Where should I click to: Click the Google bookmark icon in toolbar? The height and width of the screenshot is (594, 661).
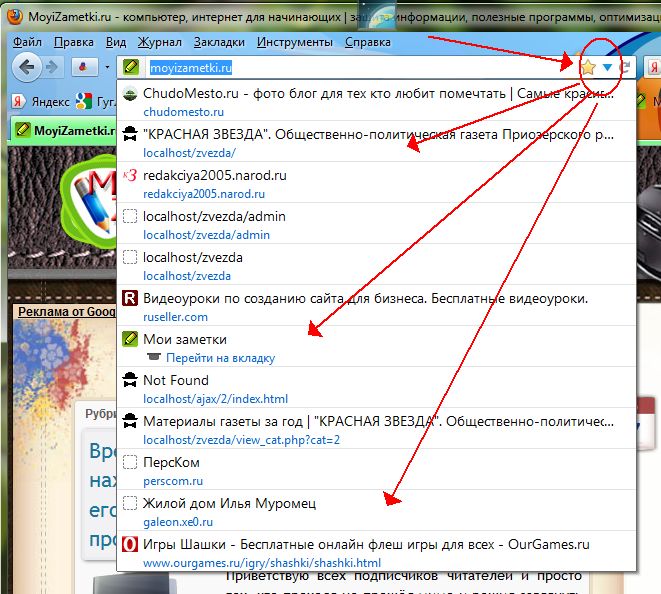coord(83,101)
